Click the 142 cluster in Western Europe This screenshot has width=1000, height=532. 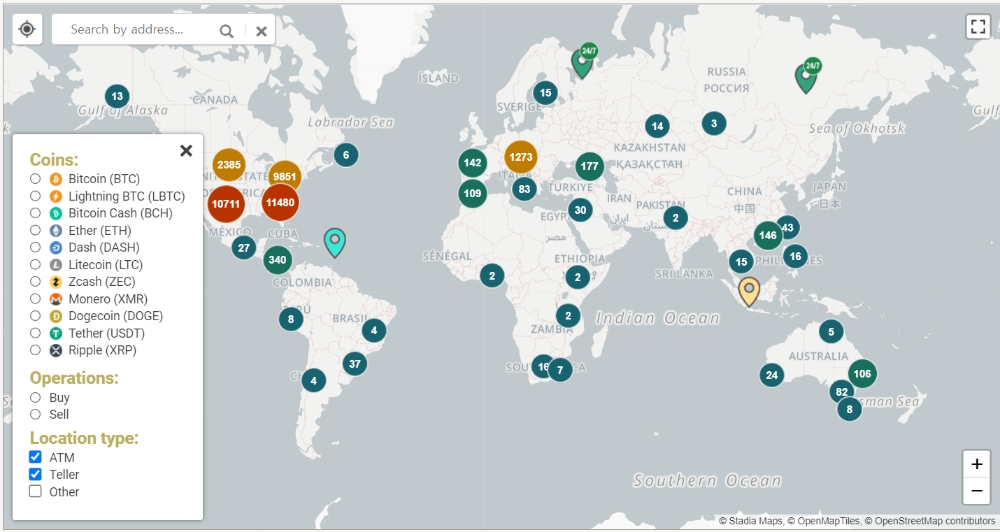[x=473, y=163]
